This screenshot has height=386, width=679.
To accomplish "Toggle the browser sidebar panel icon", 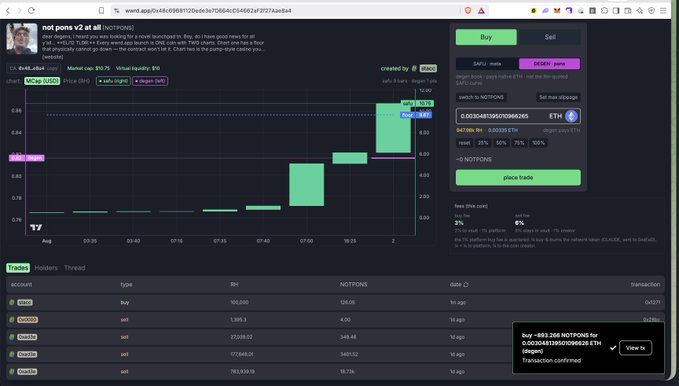I will (x=616, y=10).
